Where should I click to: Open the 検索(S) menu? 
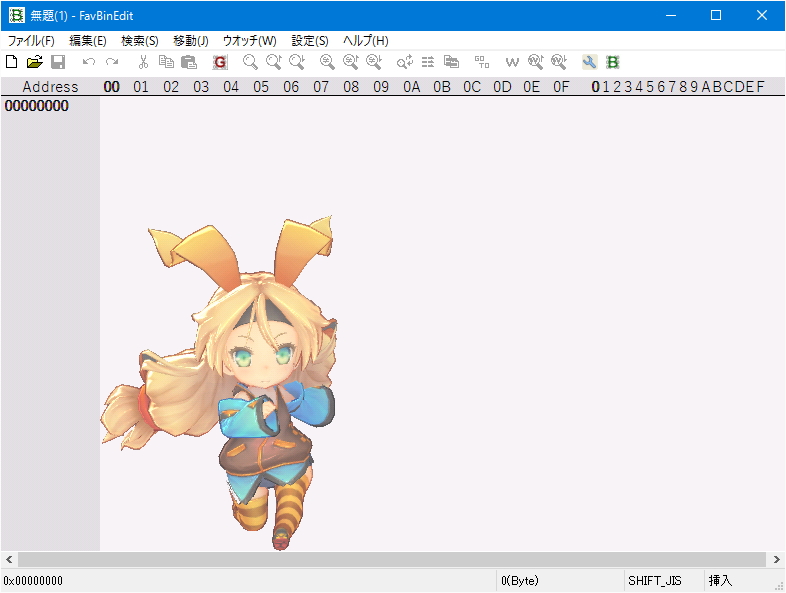140,41
